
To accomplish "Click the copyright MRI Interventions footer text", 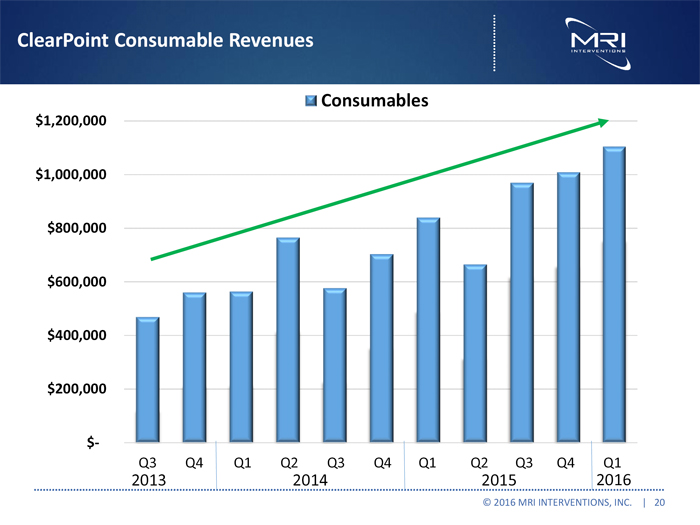I will [x=556, y=502].
